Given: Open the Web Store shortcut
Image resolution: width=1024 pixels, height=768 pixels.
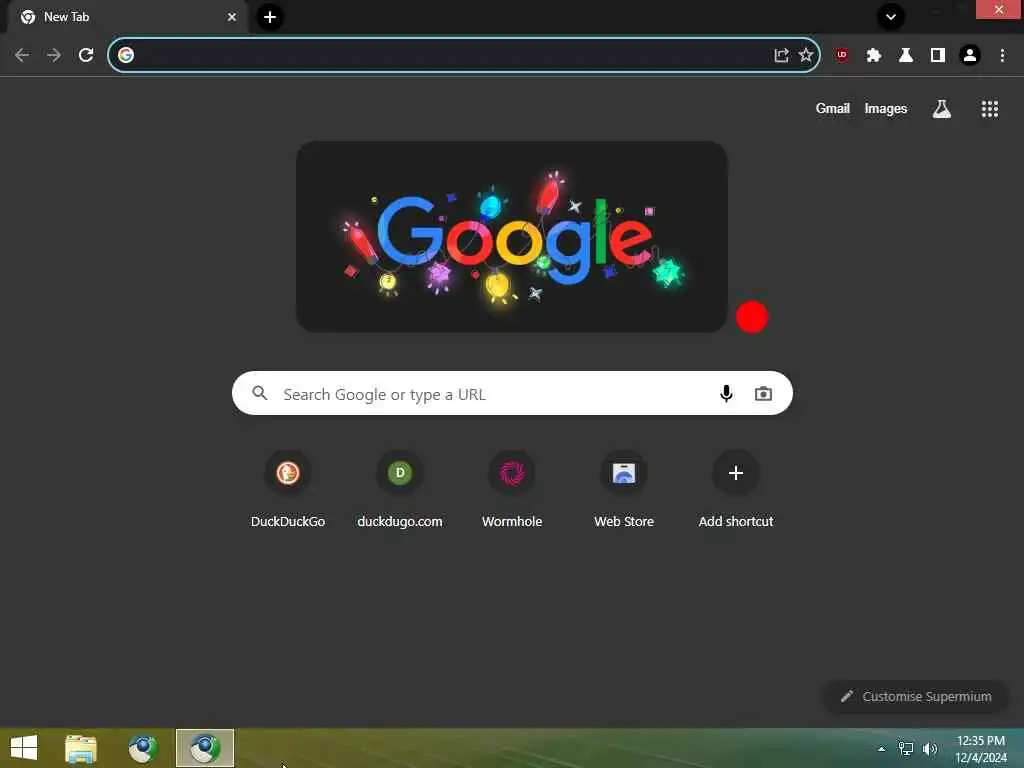Looking at the screenshot, I should (624, 488).
